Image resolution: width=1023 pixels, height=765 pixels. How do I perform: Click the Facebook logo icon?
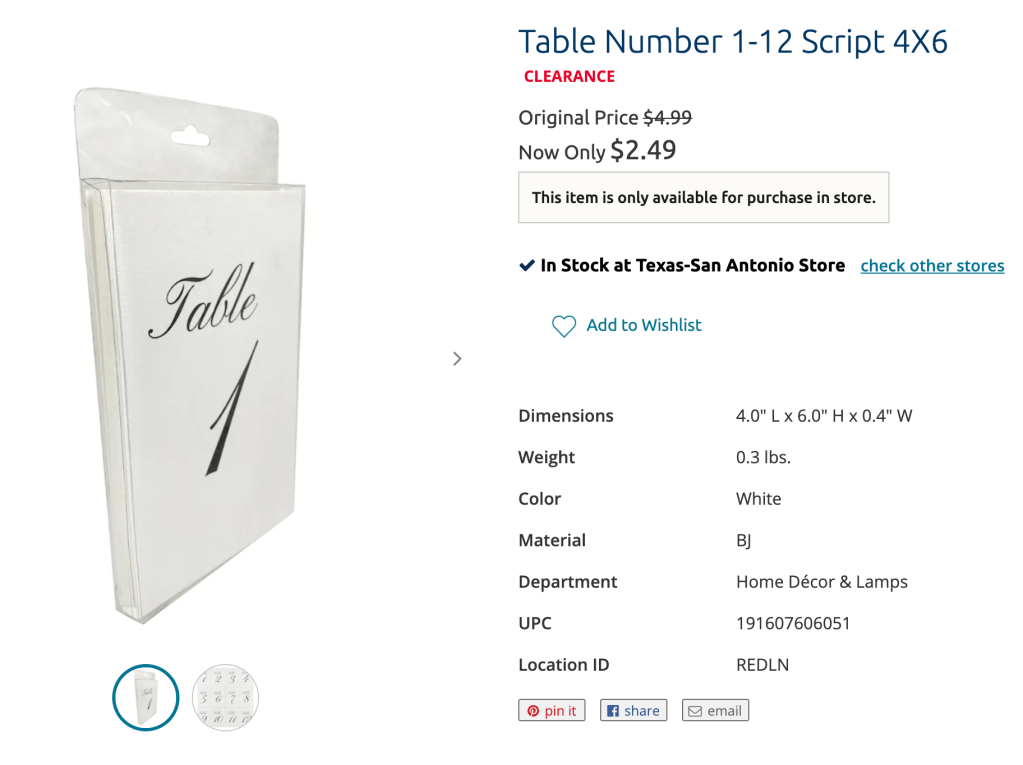[x=613, y=711]
